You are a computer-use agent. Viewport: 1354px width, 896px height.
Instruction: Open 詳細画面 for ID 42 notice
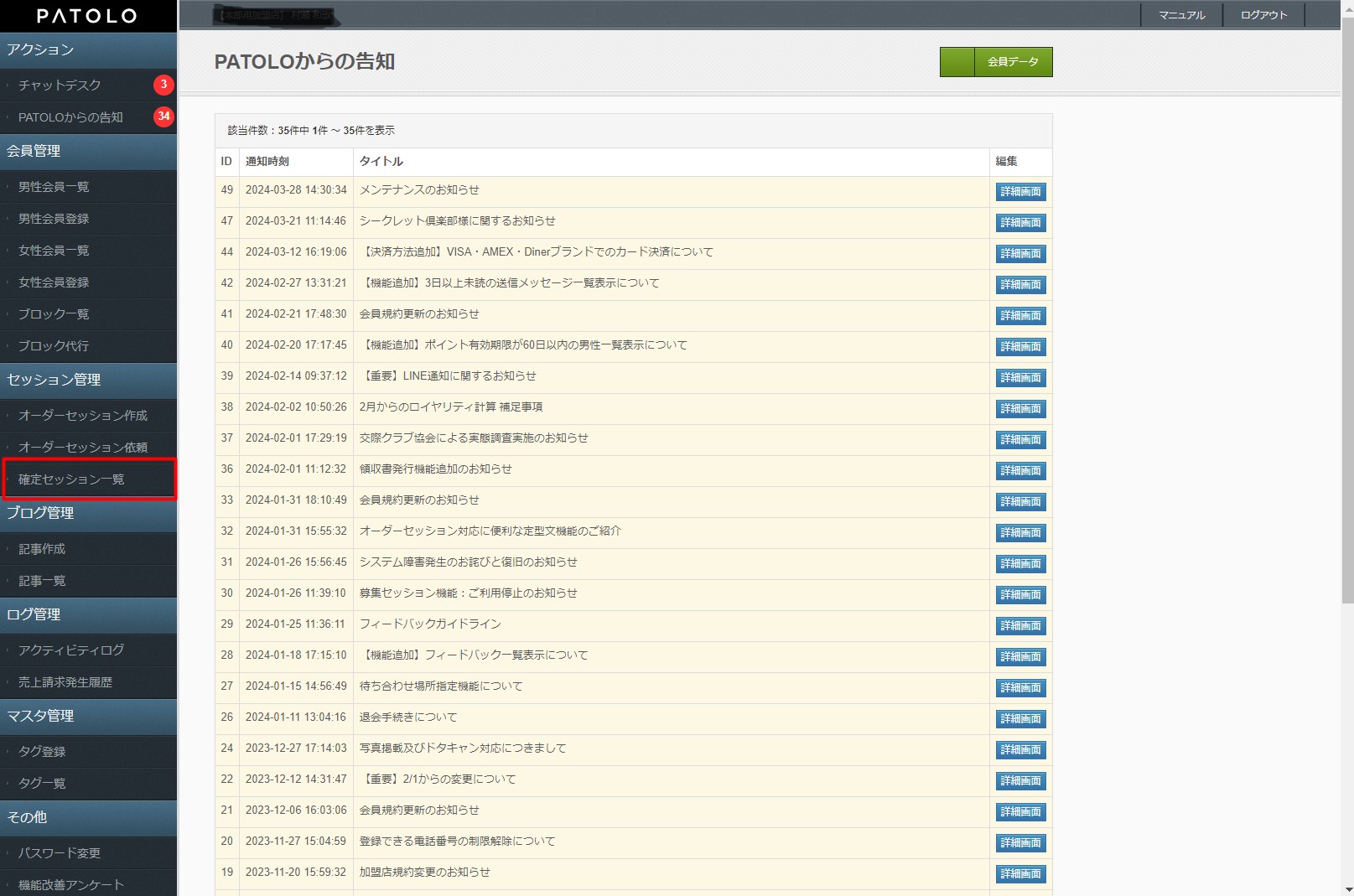tap(1020, 285)
